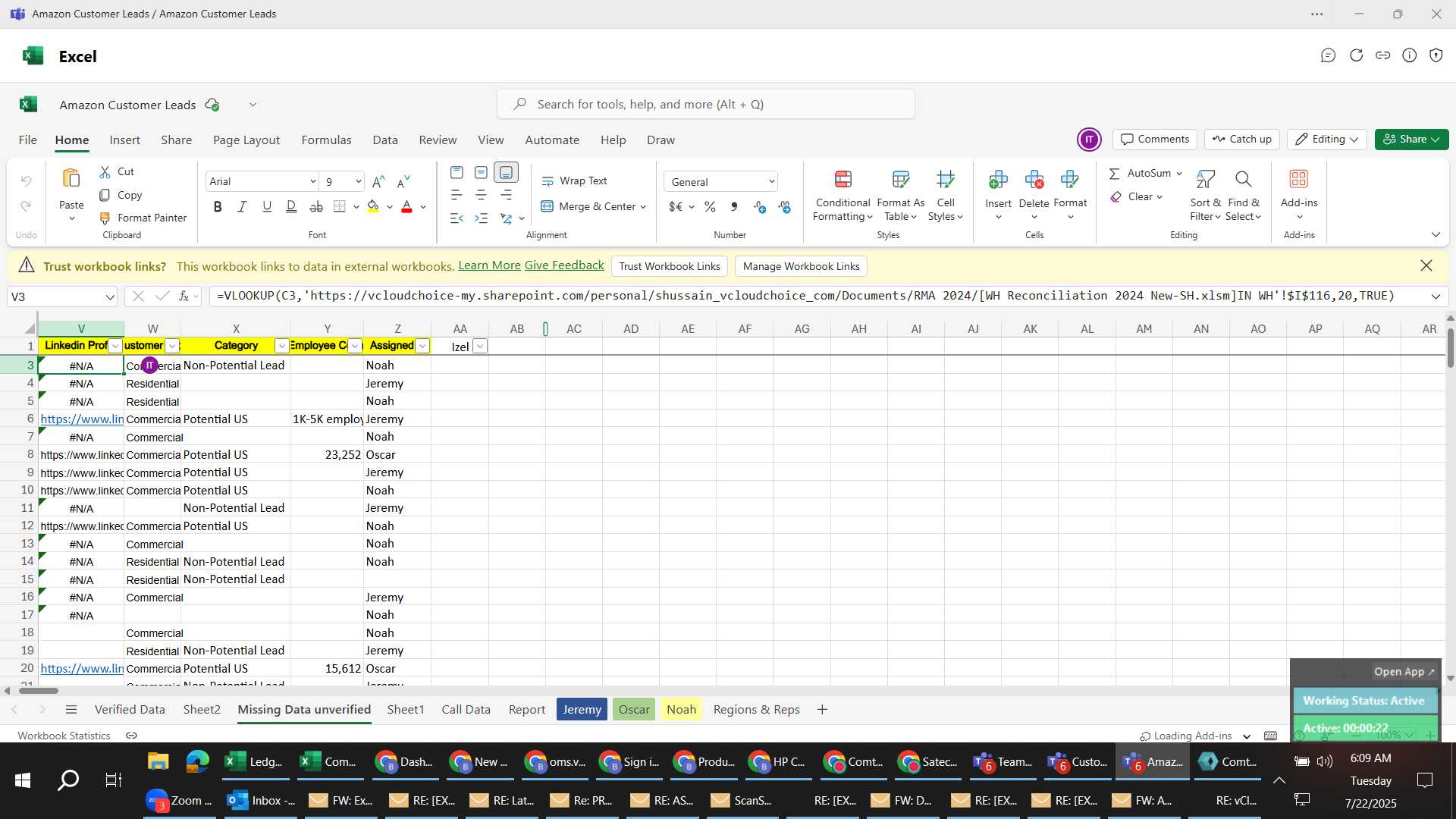Viewport: 1456px width, 819px height.
Task: Click the Manage Workbook Links button
Action: [x=801, y=266]
